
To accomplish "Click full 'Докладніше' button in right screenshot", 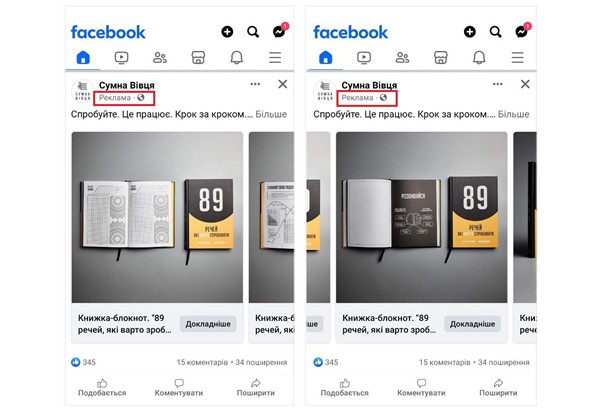I will coord(472,324).
